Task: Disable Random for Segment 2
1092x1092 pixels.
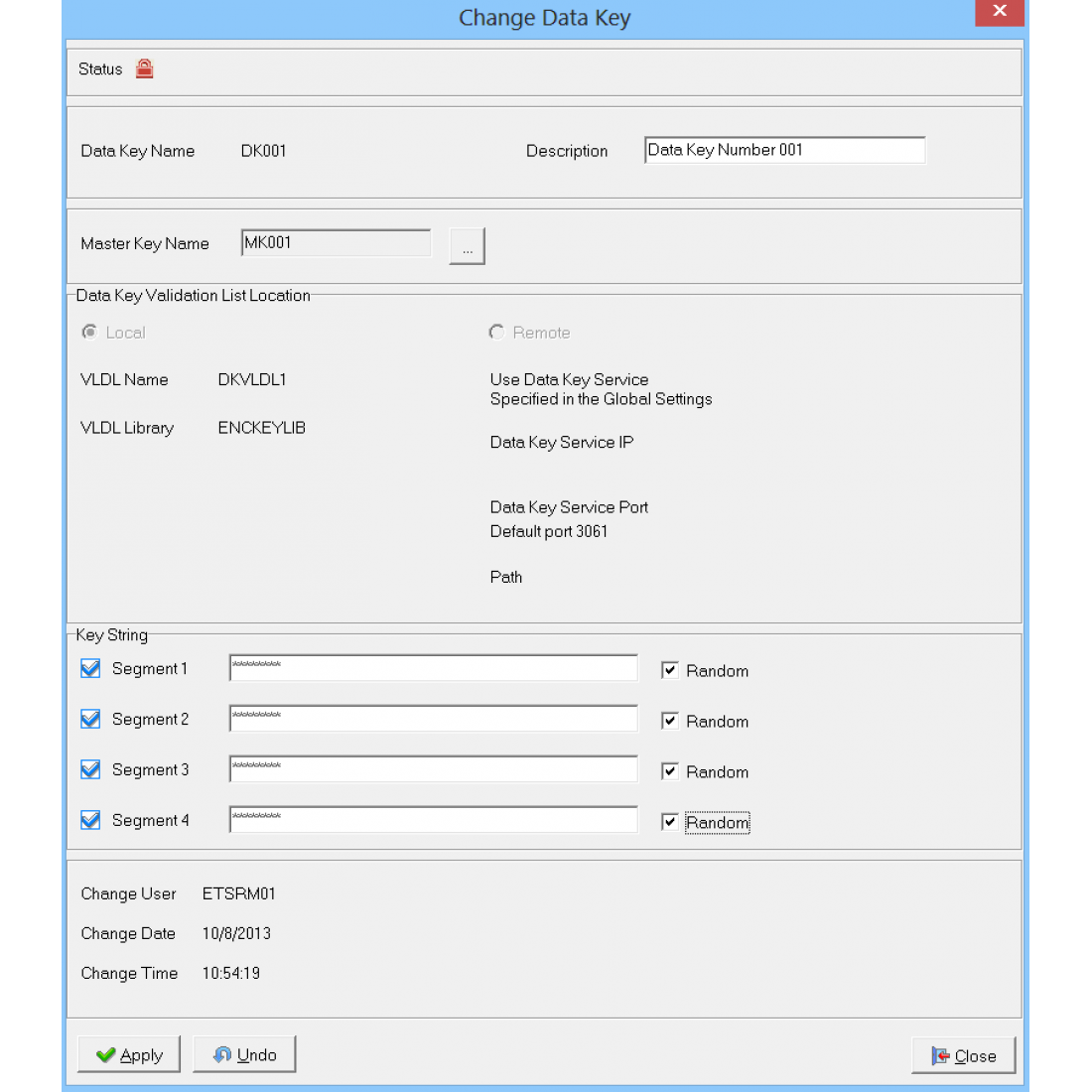Action: point(670,720)
